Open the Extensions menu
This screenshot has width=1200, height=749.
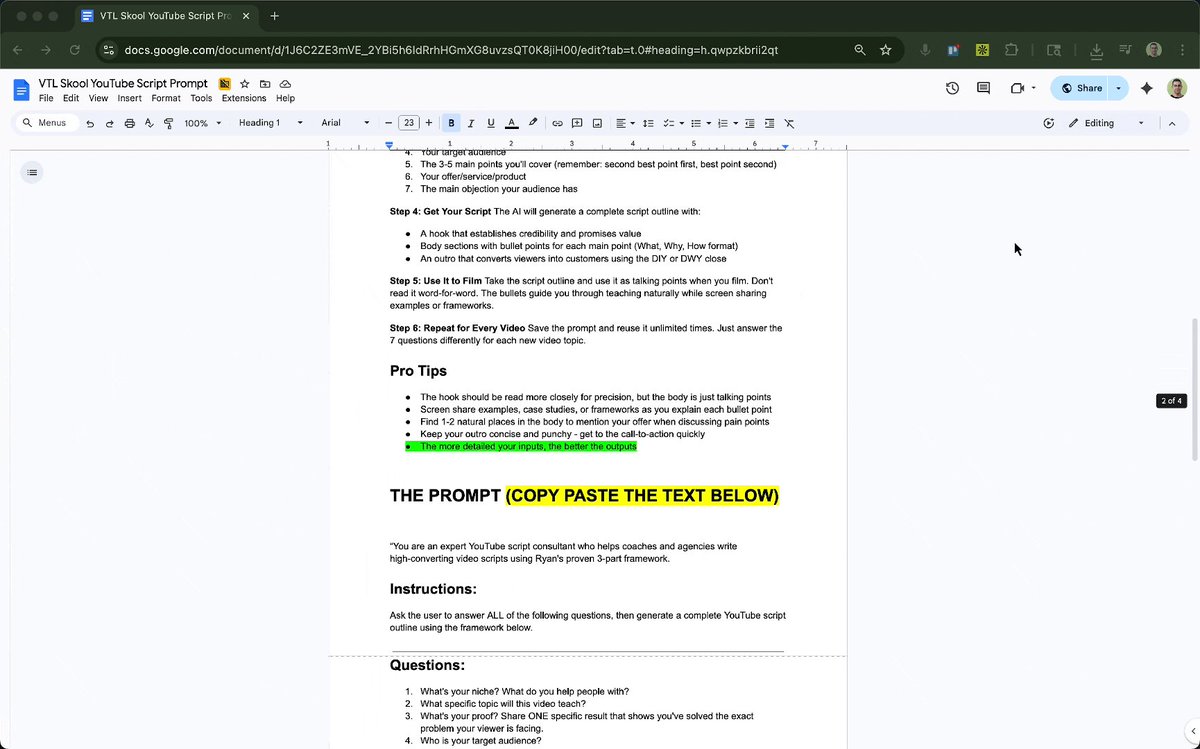coord(244,98)
